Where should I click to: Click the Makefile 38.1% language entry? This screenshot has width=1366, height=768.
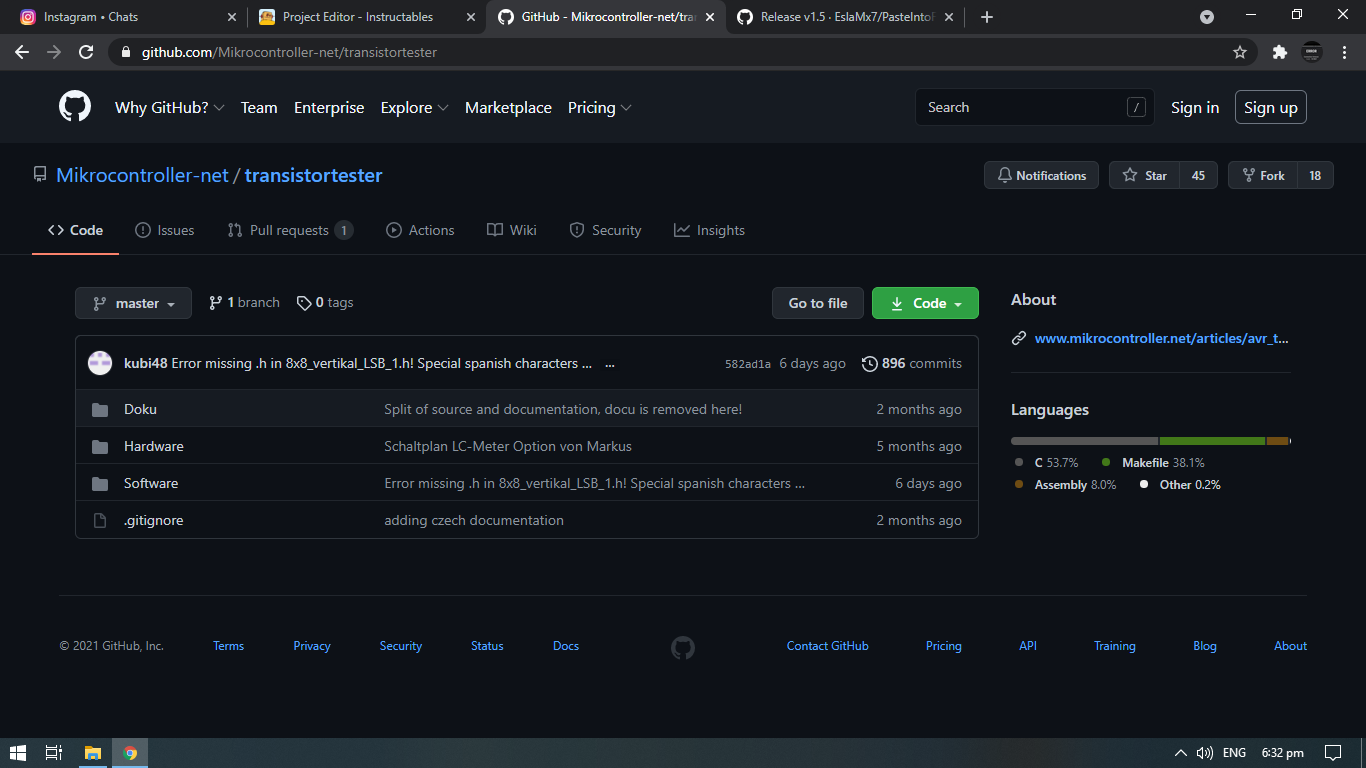click(x=1153, y=462)
